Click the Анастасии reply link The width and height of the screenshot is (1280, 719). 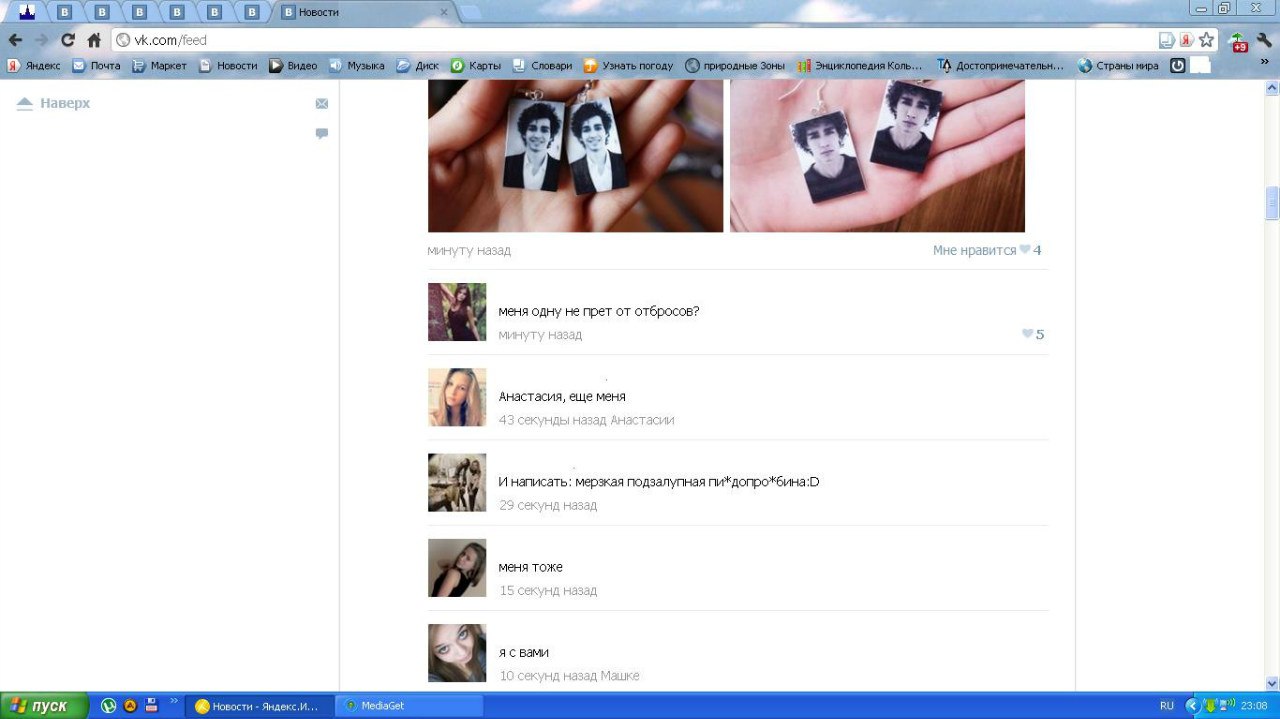(x=642, y=420)
